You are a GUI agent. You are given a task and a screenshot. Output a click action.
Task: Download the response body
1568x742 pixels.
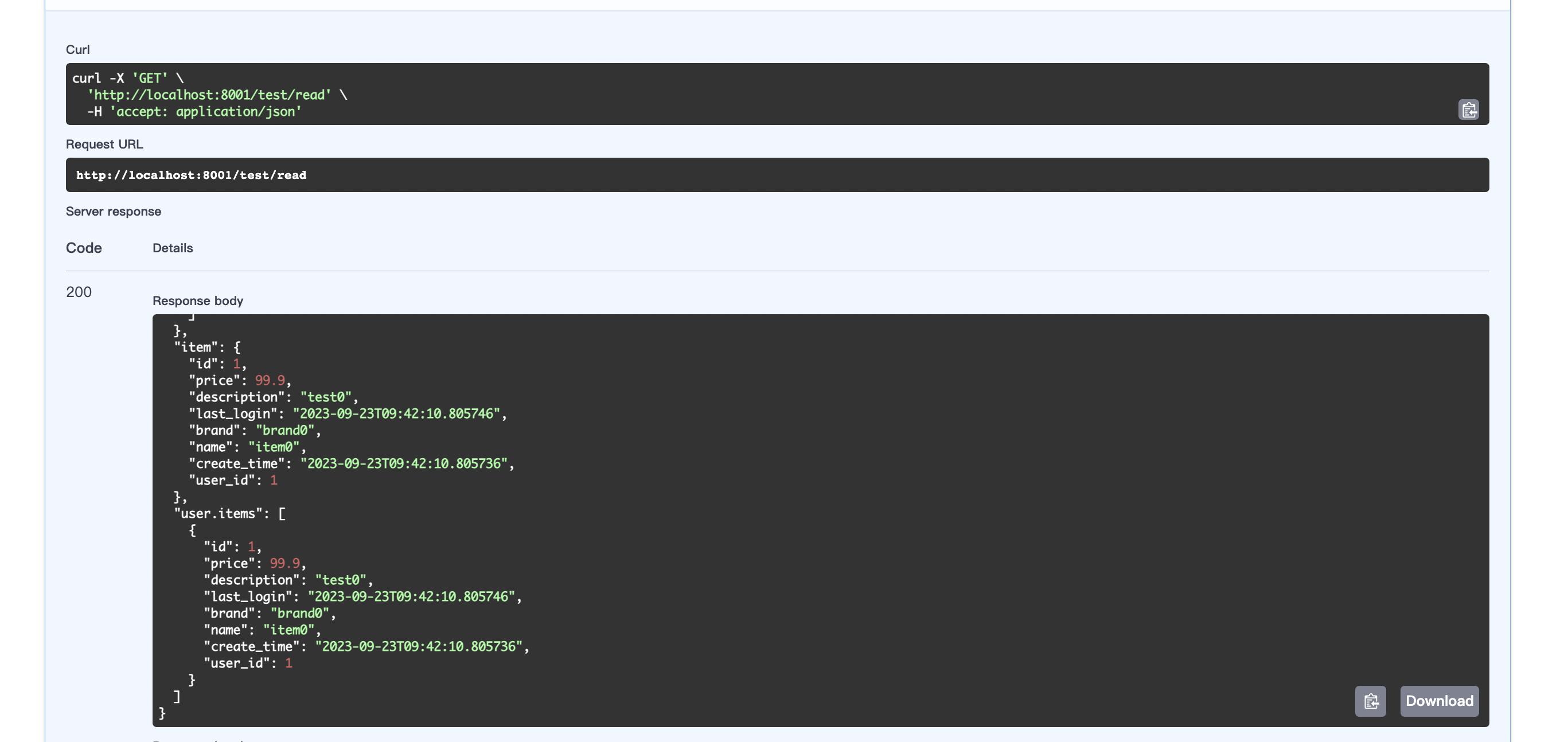coord(1439,701)
